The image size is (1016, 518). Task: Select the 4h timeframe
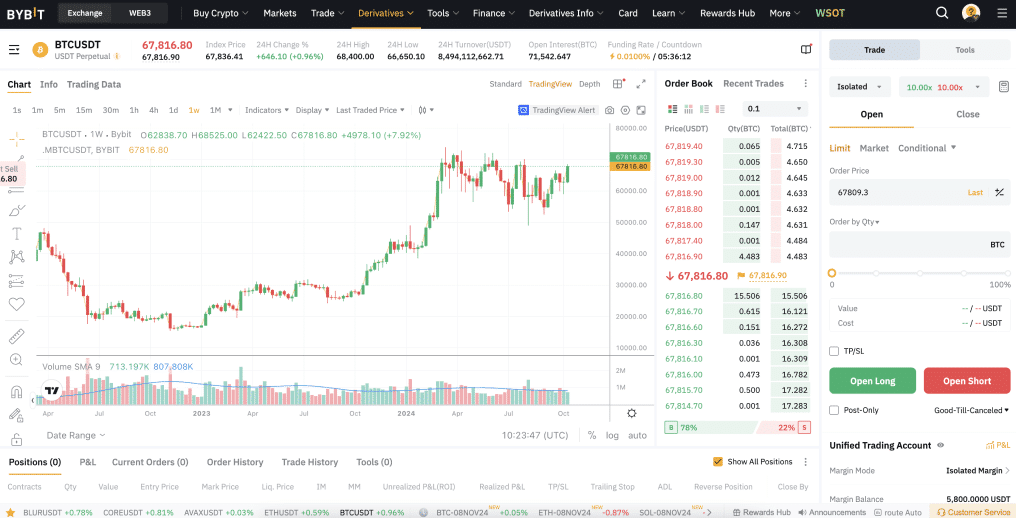pos(154,110)
